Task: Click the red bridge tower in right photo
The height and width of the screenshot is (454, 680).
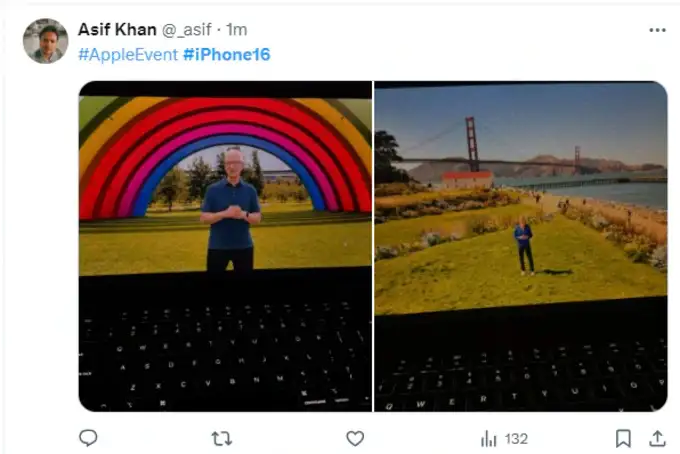Action: pos(472,144)
